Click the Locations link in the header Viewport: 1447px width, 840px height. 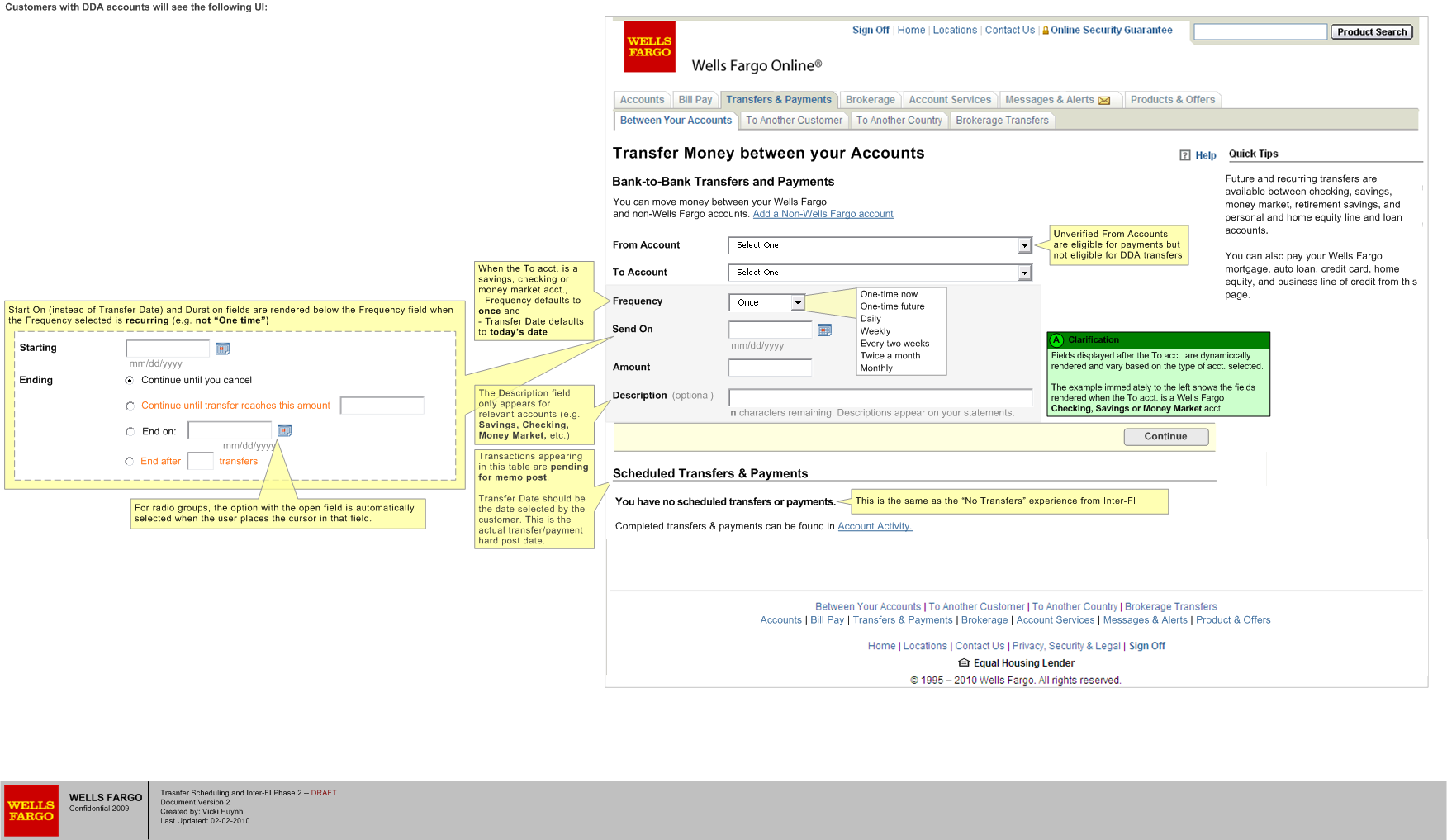point(955,31)
